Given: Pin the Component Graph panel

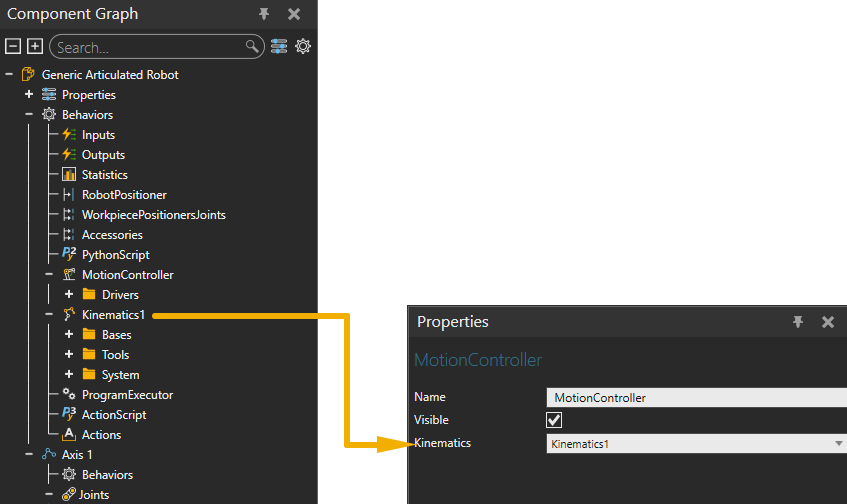Looking at the screenshot, I should [264, 14].
